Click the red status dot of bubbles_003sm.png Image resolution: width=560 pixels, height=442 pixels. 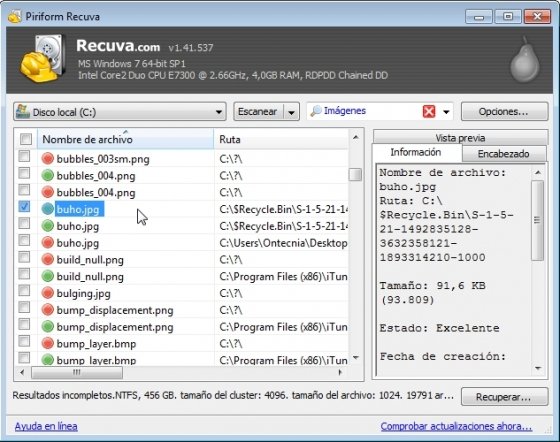(48, 159)
